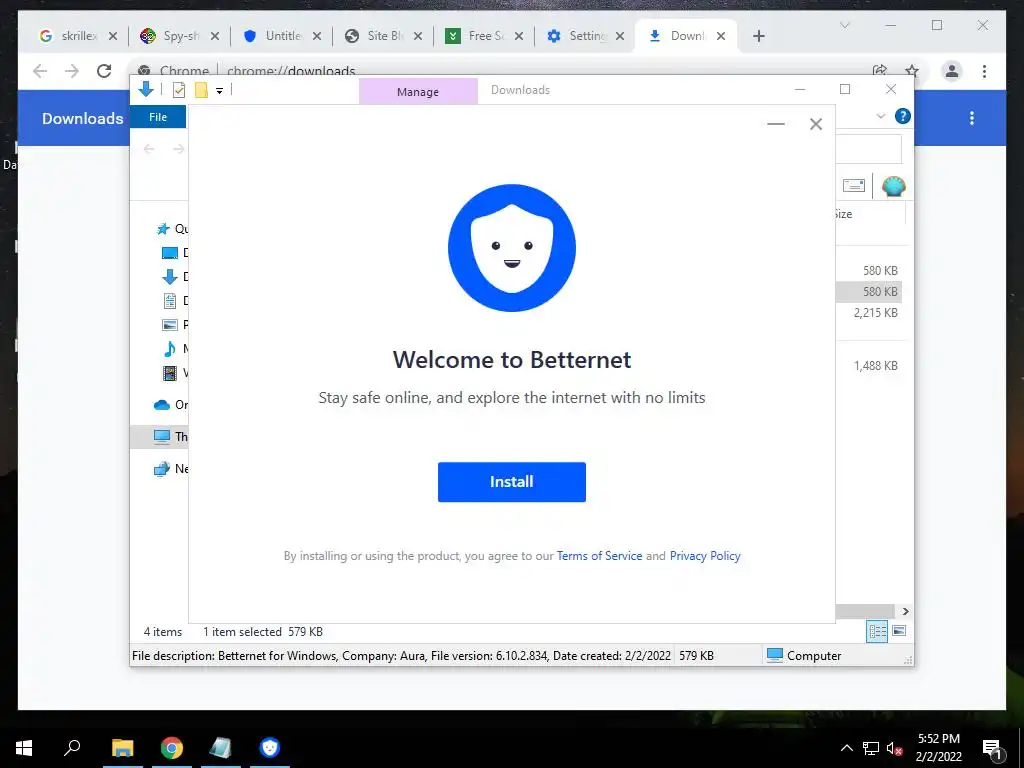The width and height of the screenshot is (1024, 768).
Task: Click the blue download arrow icon in Explorer title bar
Action: click(x=146, y=89)
